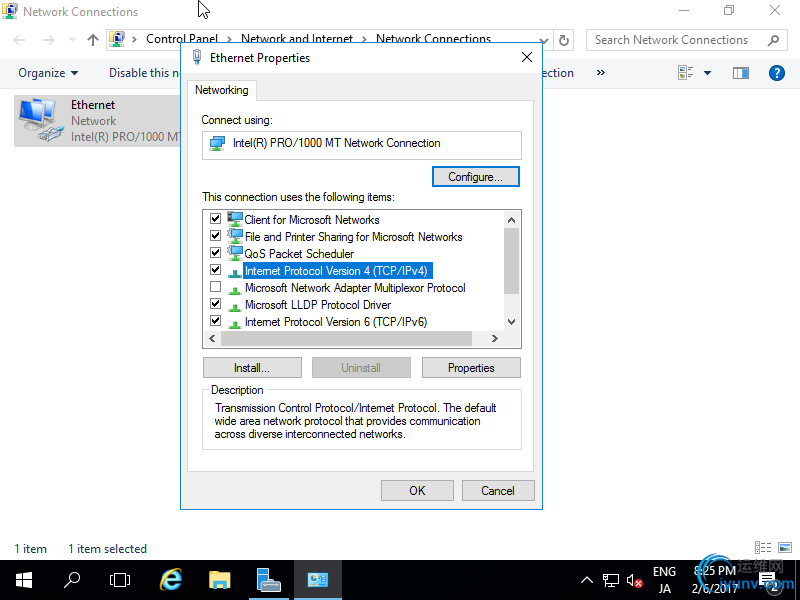Select the Networking tab
This screenshot has width=800, height=600.
(x=221, y=90)
